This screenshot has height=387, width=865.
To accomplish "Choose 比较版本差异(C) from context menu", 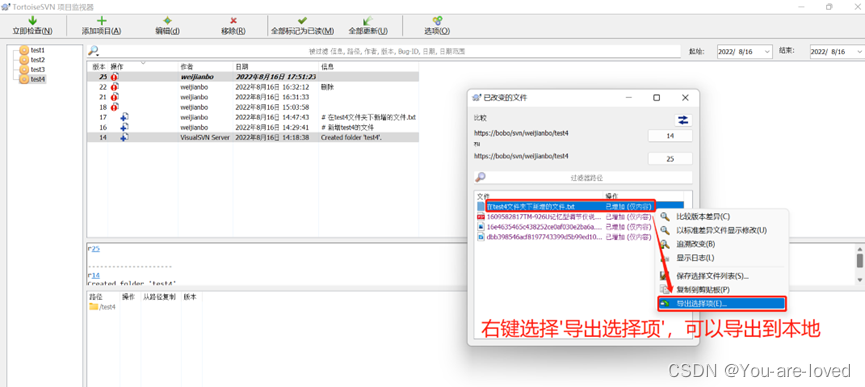I will point(723,217).
